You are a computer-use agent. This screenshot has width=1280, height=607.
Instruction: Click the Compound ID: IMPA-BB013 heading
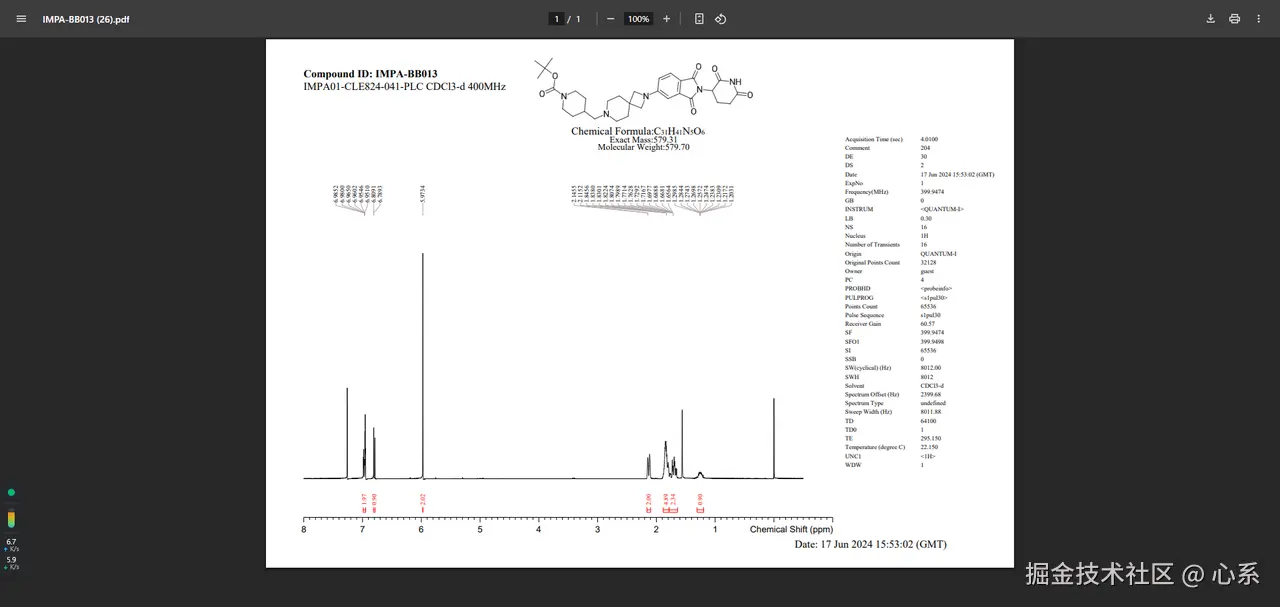pyautogui.click(x=370, y=74)
